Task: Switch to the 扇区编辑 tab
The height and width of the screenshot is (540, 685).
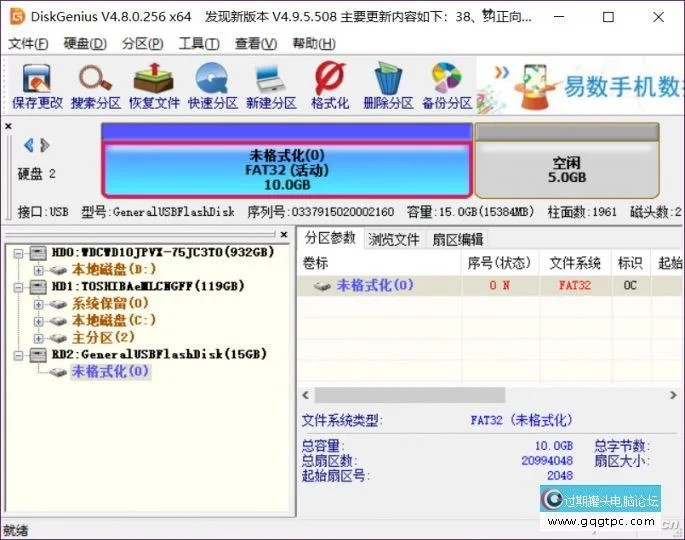Action: (457, 239)
